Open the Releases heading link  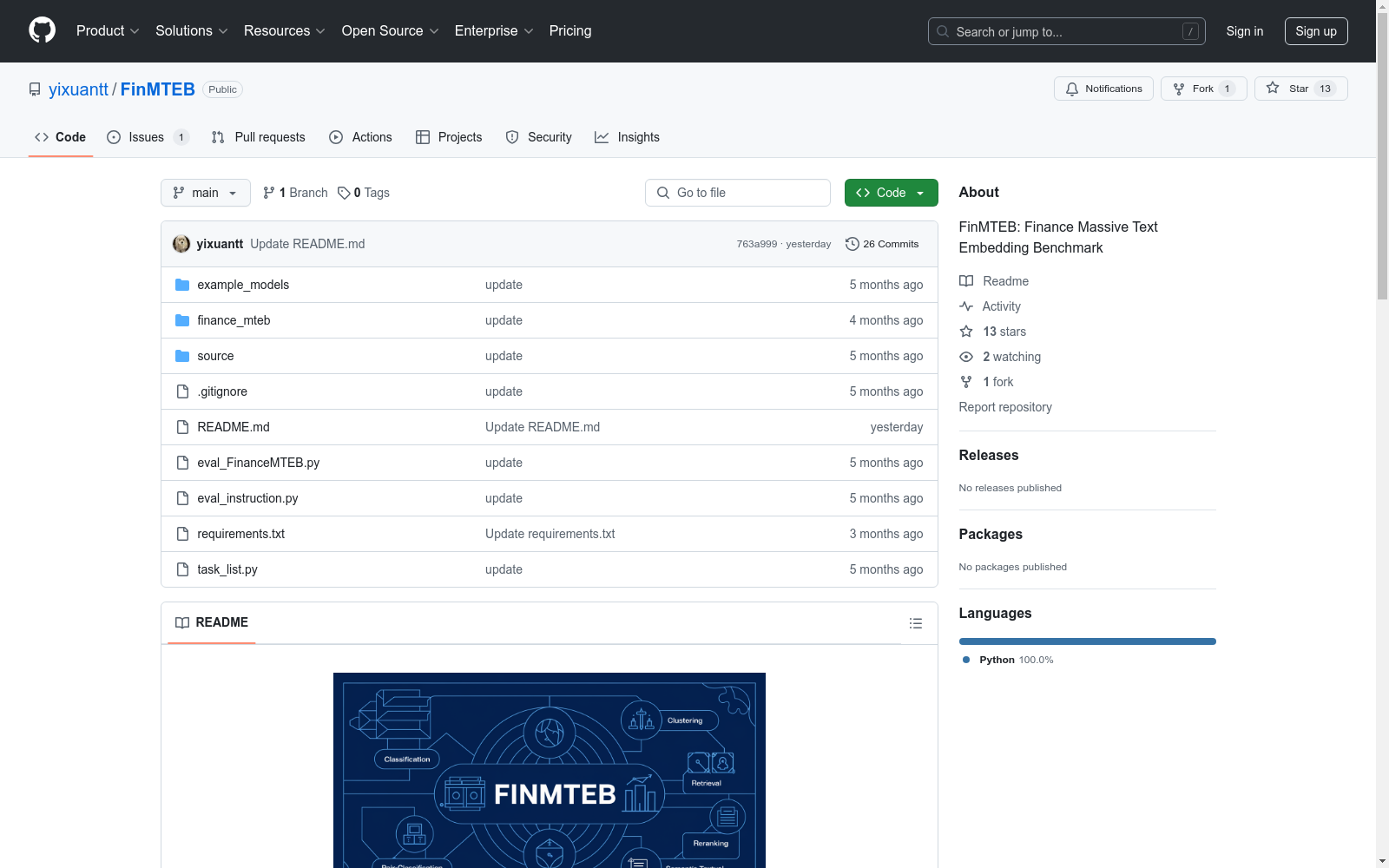point(989,455)
